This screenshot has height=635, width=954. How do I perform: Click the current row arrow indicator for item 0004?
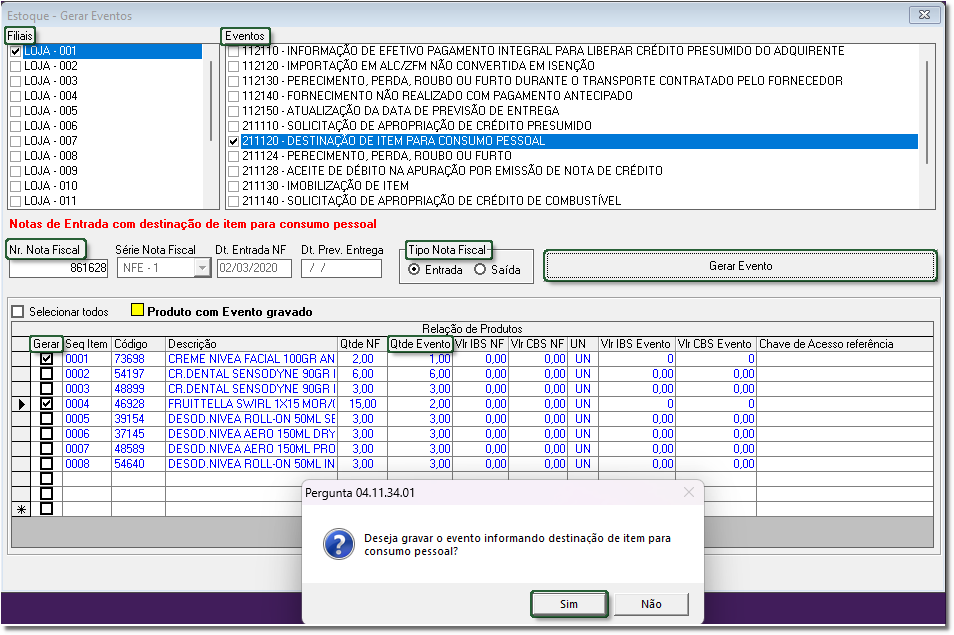[x=22, y=404]
